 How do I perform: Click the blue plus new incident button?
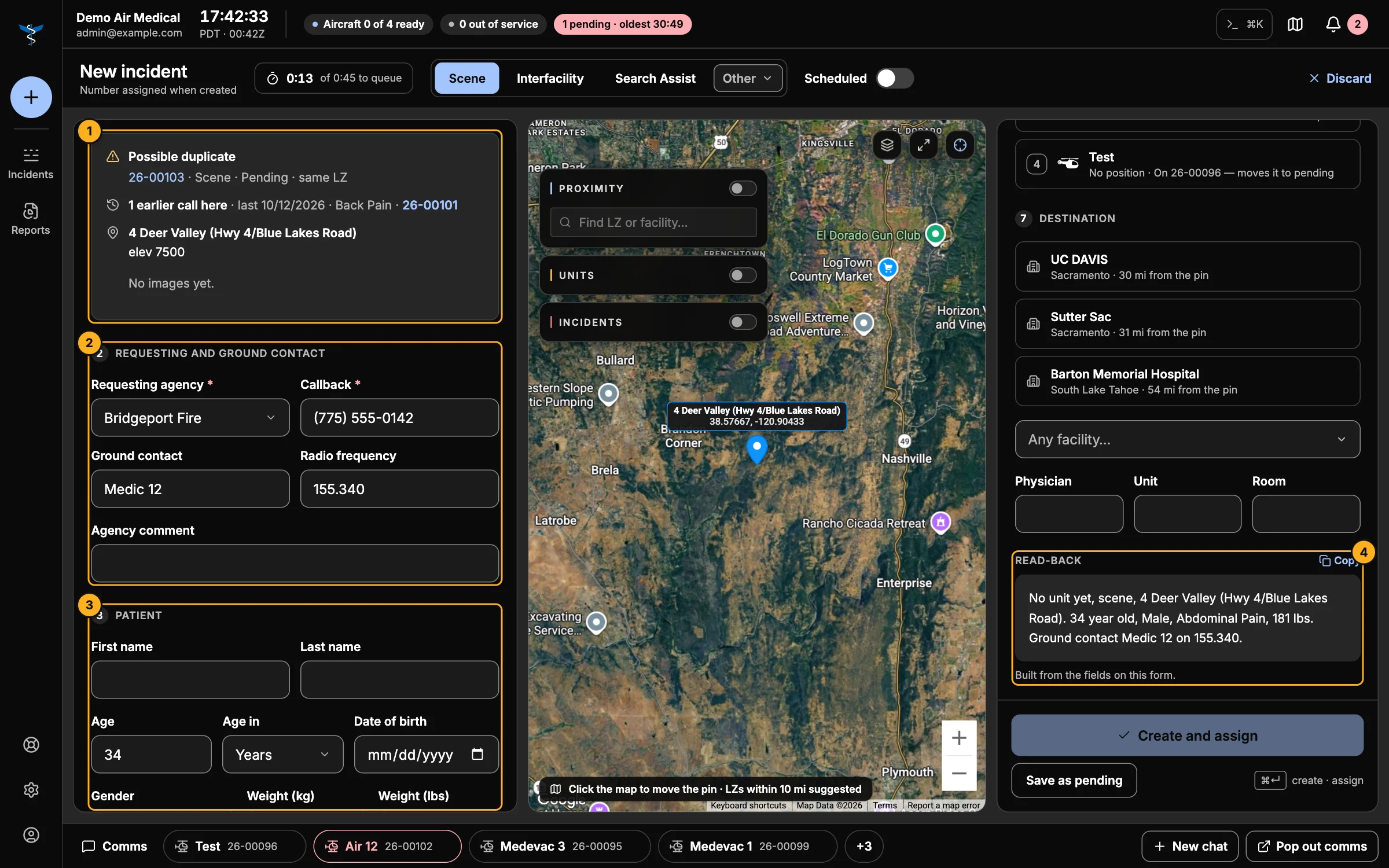click(31, 97)
